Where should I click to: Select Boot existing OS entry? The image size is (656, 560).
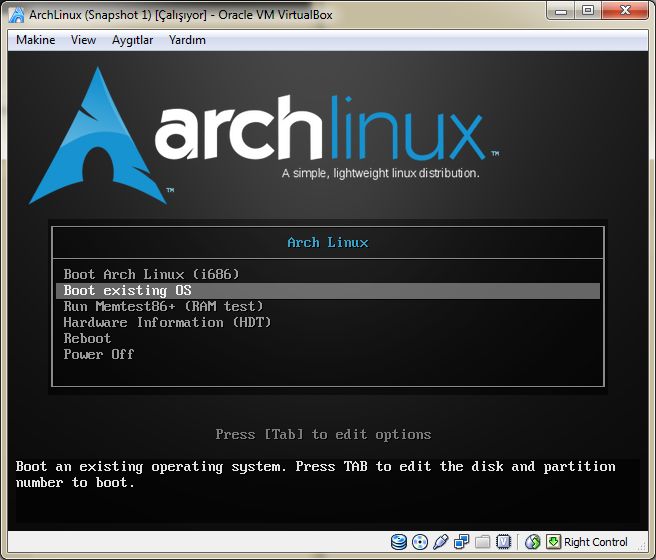328,291
